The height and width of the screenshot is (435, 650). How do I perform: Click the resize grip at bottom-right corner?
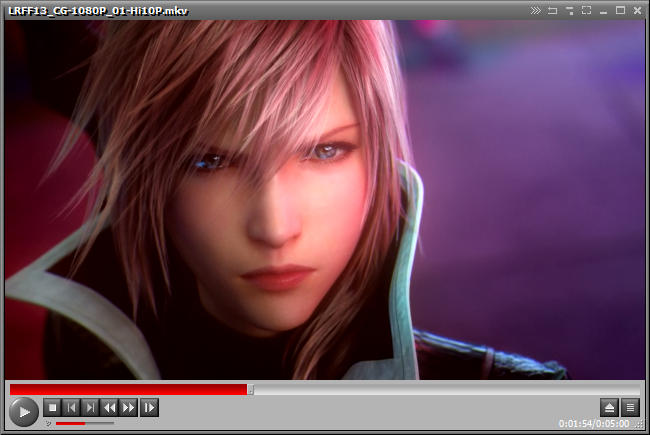pyautogui.click(x=640, y=424)
